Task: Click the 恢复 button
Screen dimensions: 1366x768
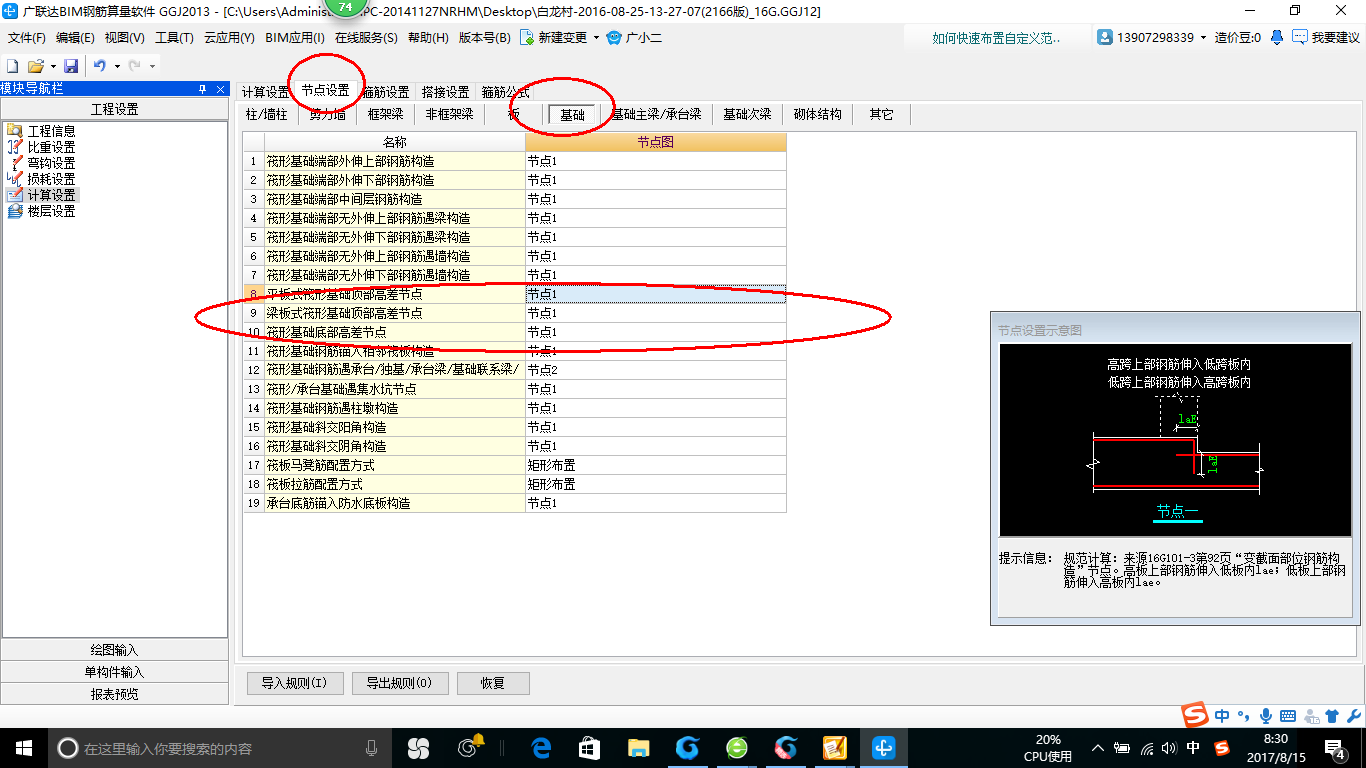Action: [493, 683]
